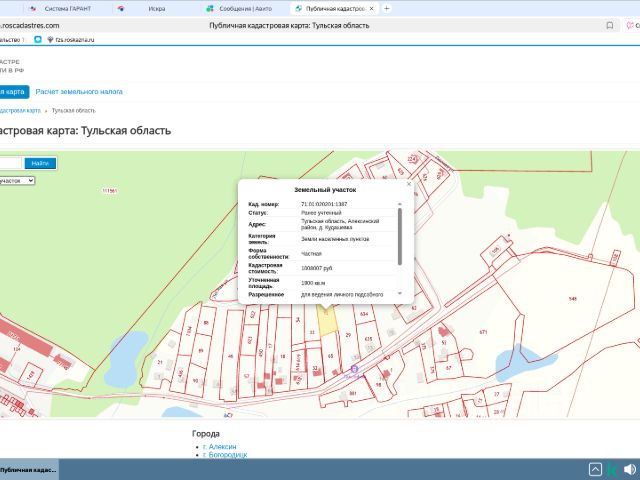Open the г. Алексин city link

[x=219, y=446]
